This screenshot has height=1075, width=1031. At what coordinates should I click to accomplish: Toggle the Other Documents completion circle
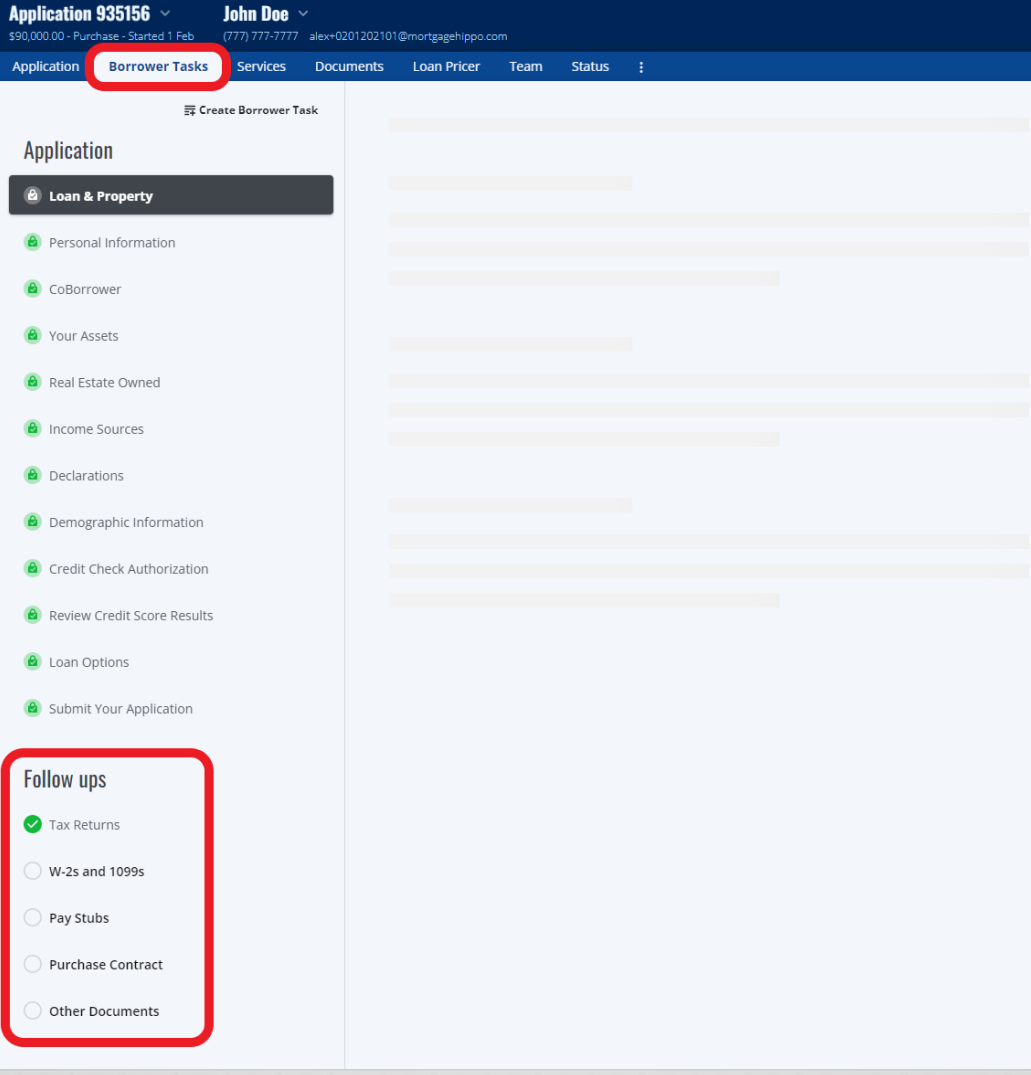(32, 1011)
